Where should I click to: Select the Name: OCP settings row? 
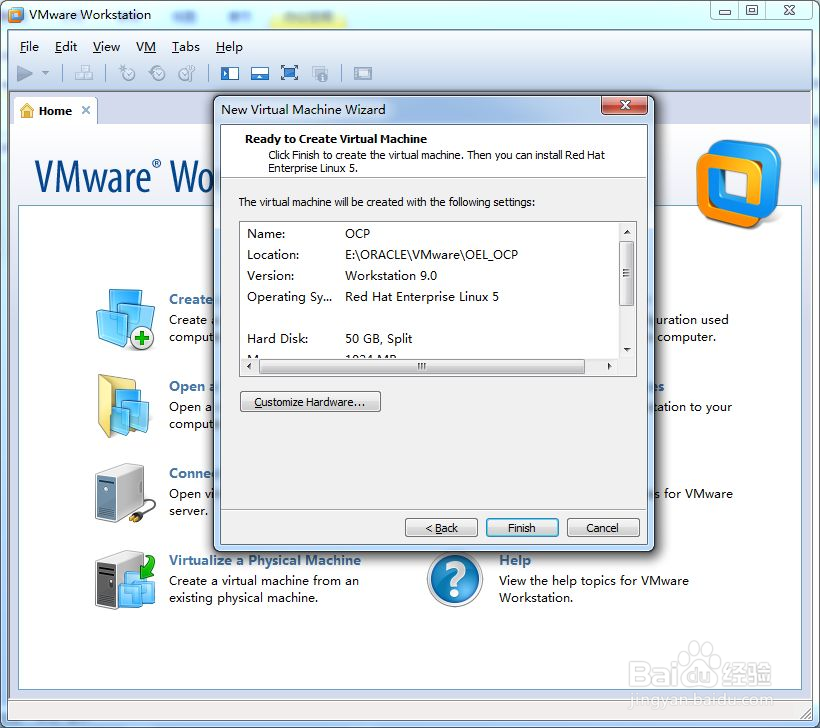[429, 233]
